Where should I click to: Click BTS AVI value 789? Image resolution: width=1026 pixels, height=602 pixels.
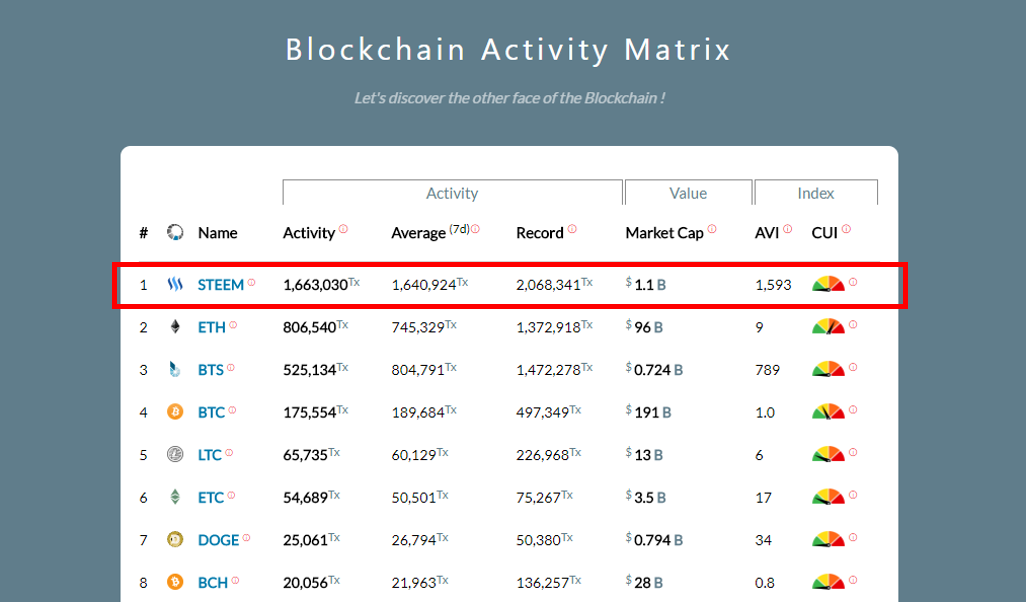768,370
